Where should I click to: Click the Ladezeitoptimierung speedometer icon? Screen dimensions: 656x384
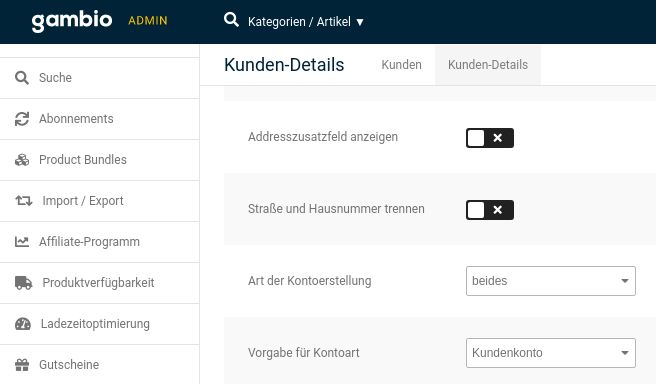click(x=23, y=324)
